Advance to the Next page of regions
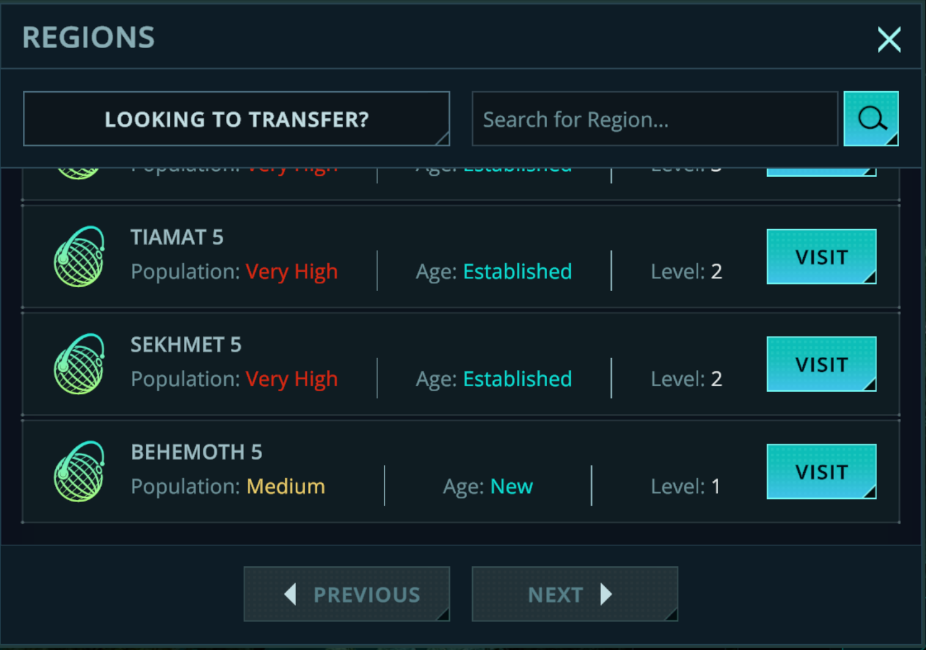Viewport: 926px width, 650px height. [574, 595]
